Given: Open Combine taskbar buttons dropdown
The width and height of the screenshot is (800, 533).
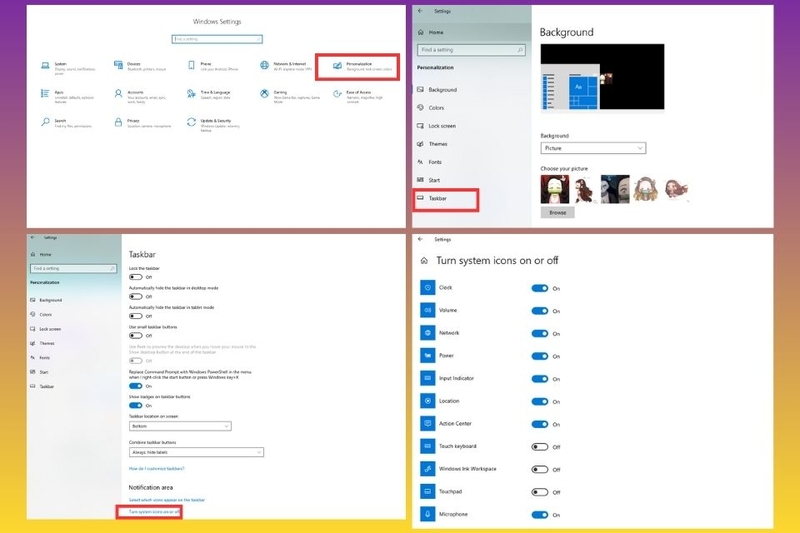Looking at the screenshot, I should point(196,452).
